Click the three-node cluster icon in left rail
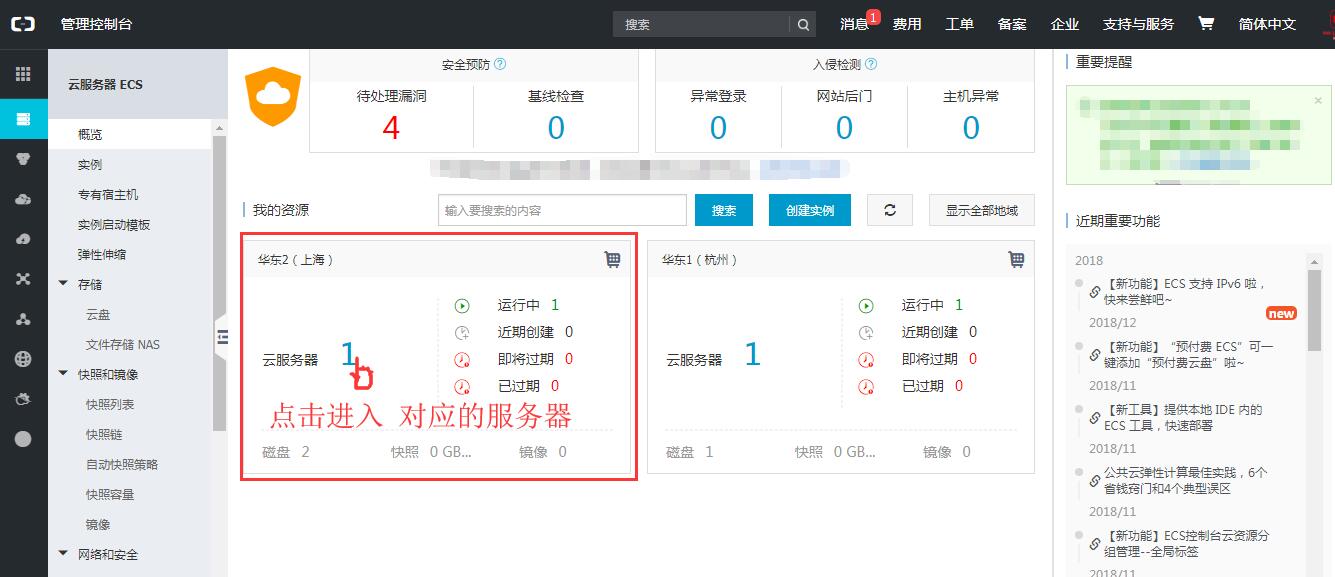 point(23,319)
